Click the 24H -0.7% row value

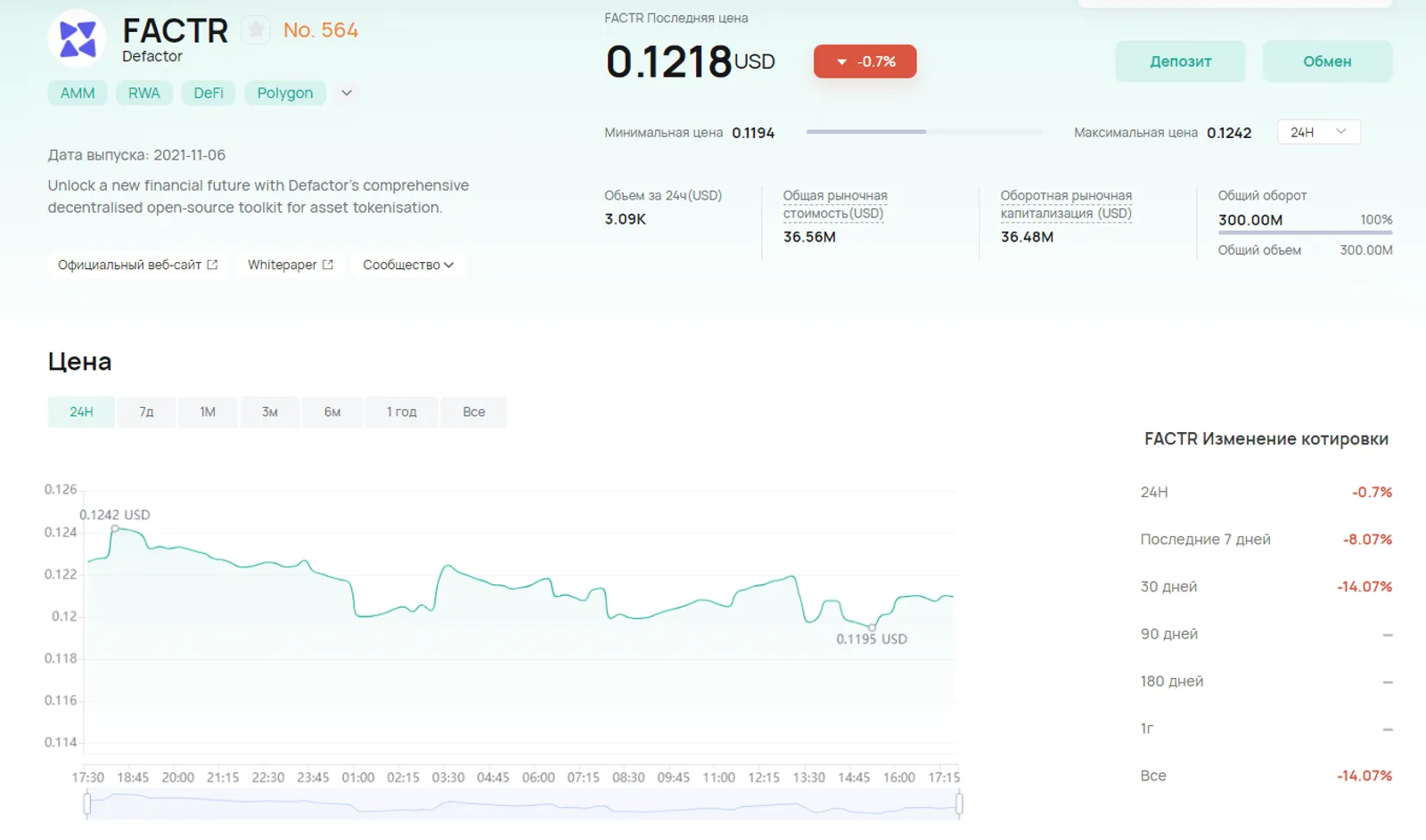point(1372,493)
